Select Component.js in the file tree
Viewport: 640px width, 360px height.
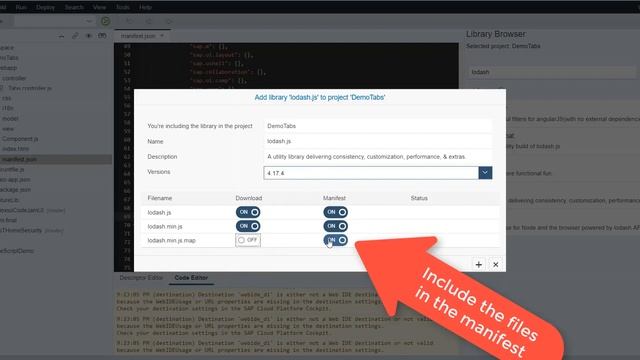pos(20,139)
